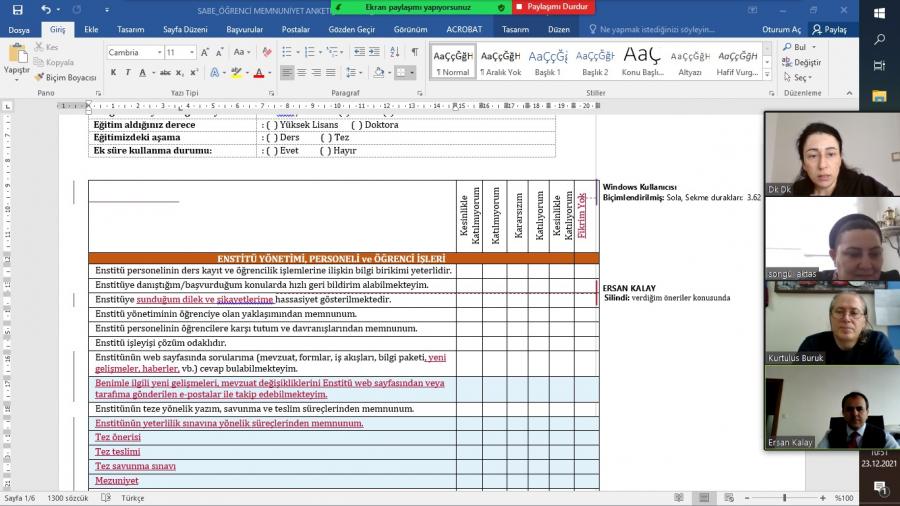Toggle italic T formatting
900x506 pixels.
click(127, 72)
